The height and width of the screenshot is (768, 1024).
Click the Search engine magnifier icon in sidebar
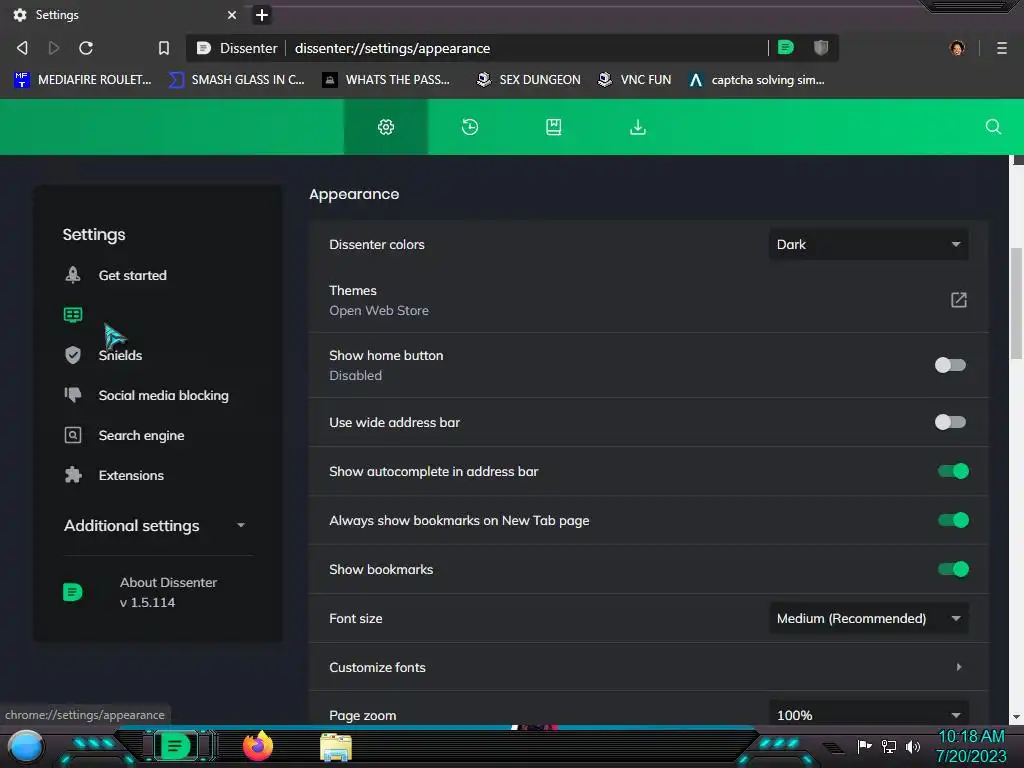point(73,435)
